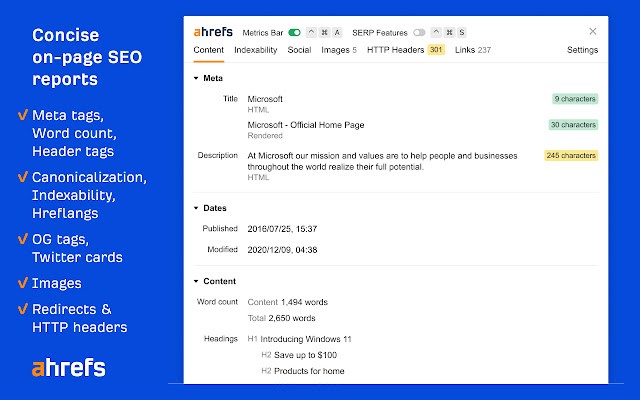The image size is (640, 400).
Task: Click the H2 Products for home heading
Action: click(x=302, y=371)
